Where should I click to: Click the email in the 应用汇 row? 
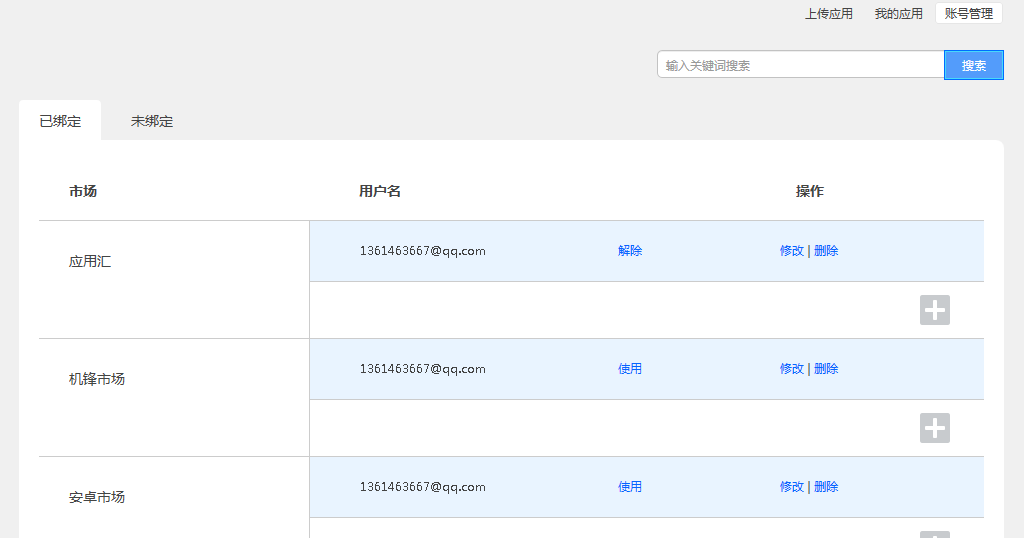point(423,251)
